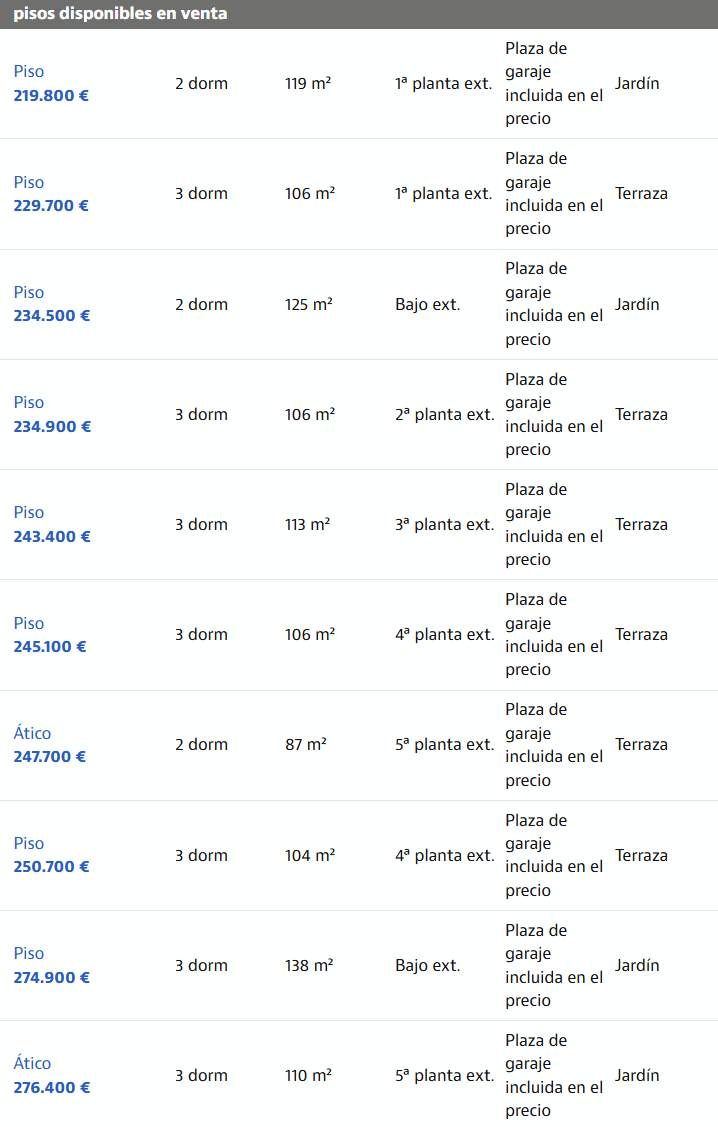The image size is (718, 1127).
Task: Click the 87 m² area cell
Action: tap(306, 744)
